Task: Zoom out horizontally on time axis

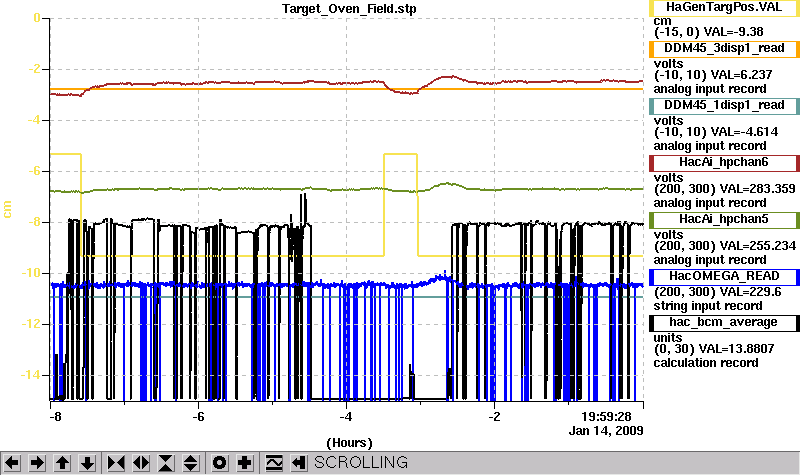Action: (141, 463)
